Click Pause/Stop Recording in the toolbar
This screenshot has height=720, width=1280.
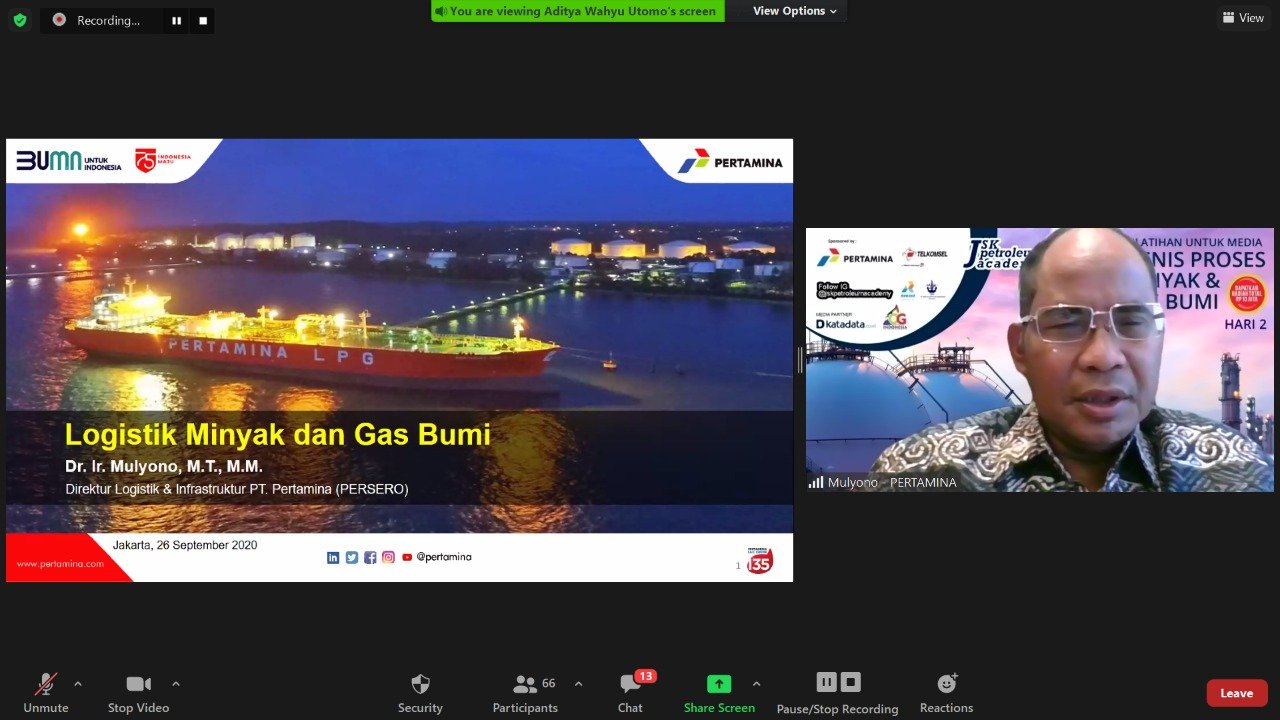click(x=837, y=693)
